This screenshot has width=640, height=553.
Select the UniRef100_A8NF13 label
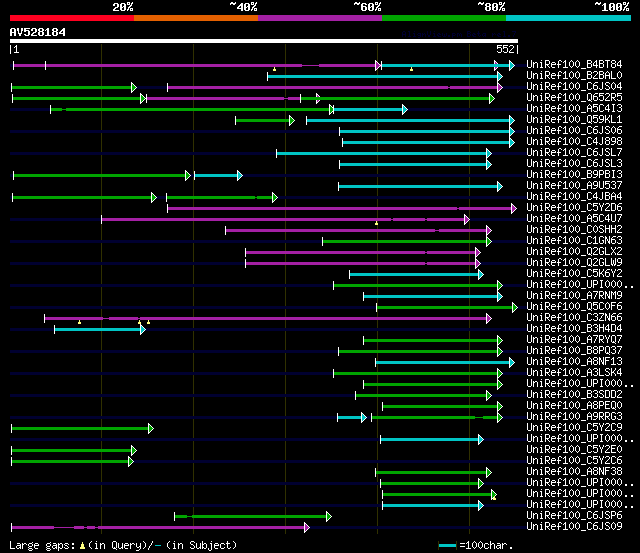point(574,362)
